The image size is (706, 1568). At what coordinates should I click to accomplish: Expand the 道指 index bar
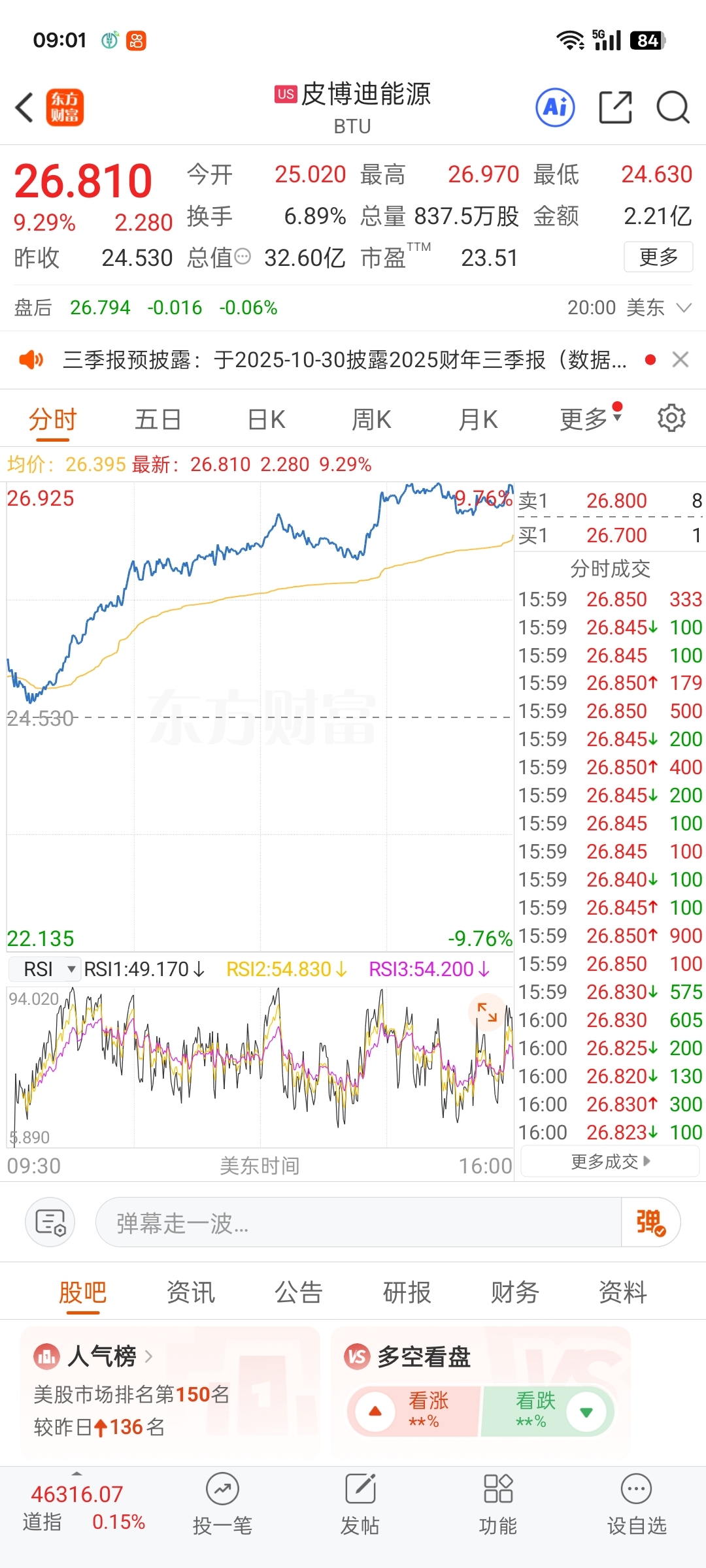77,1474
